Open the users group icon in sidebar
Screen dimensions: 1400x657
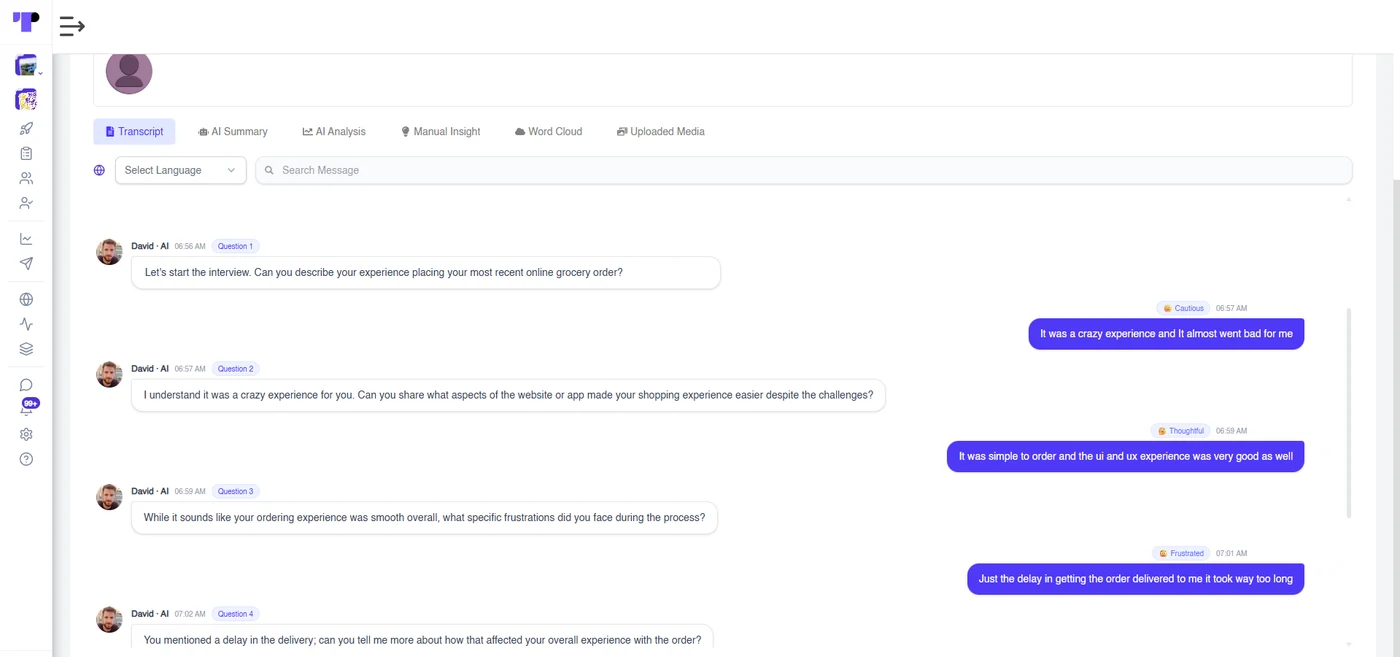point(26,178)
